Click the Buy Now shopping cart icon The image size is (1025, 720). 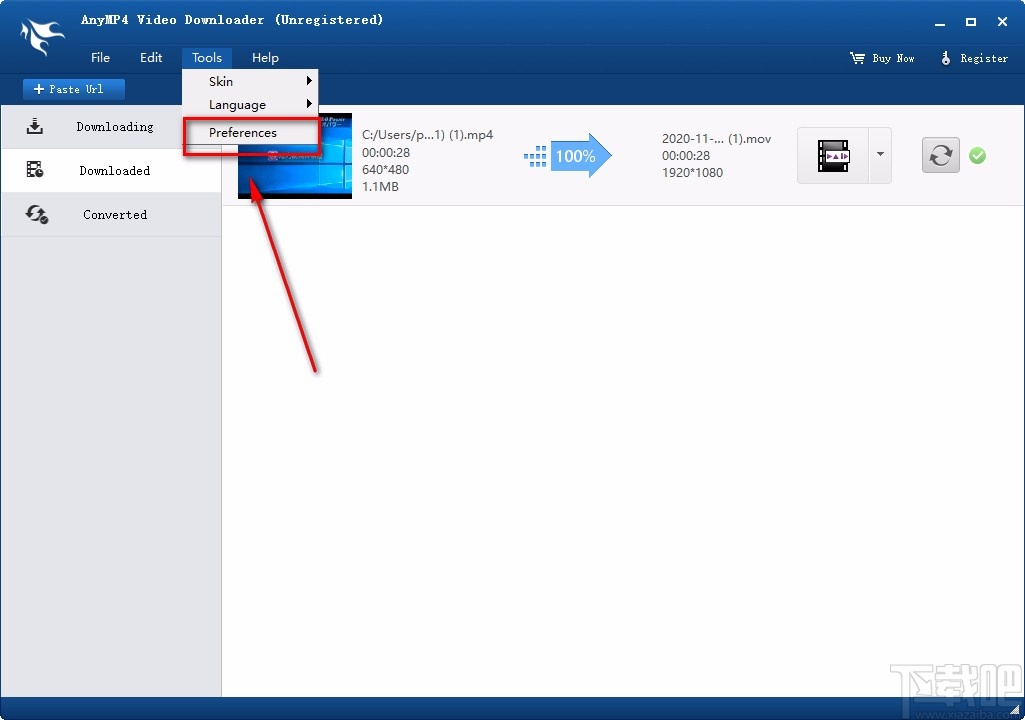(x=857, y=58)
